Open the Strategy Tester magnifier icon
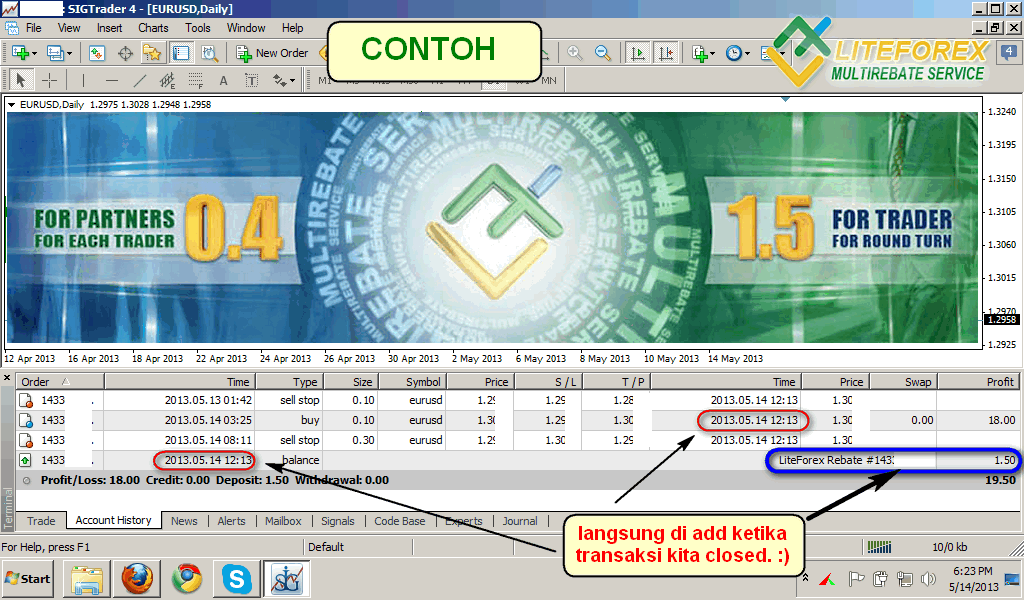 pyautogui.click(x=209, y=53)
